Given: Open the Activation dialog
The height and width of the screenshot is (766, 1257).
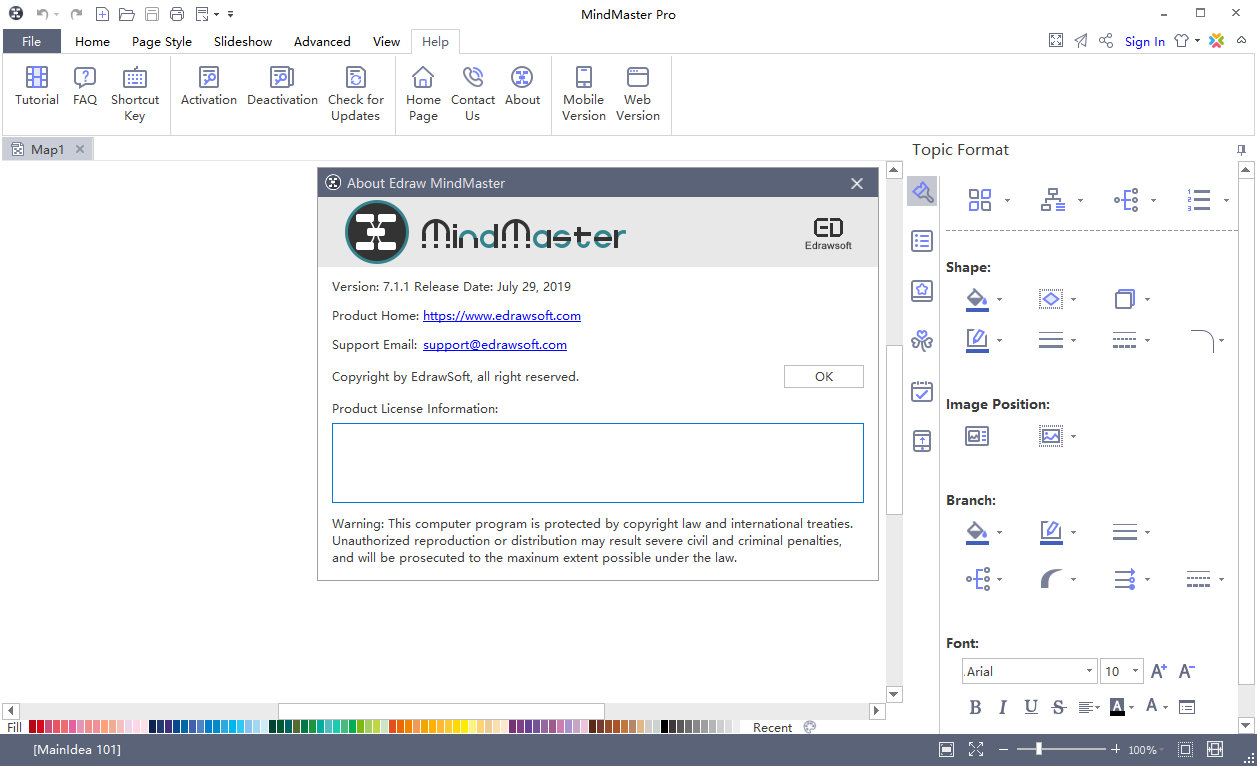Looking at the screenshot, I should click(x=209, y=87).
